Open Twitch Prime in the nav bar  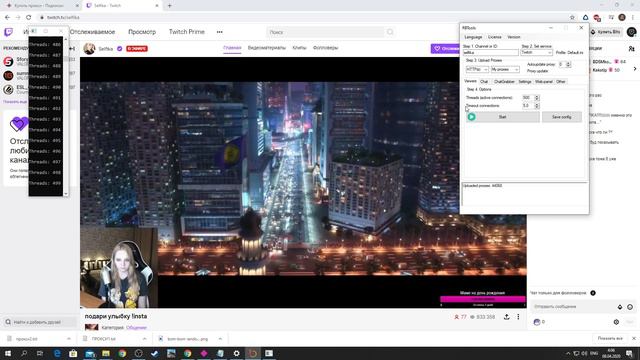coord(187,32)
